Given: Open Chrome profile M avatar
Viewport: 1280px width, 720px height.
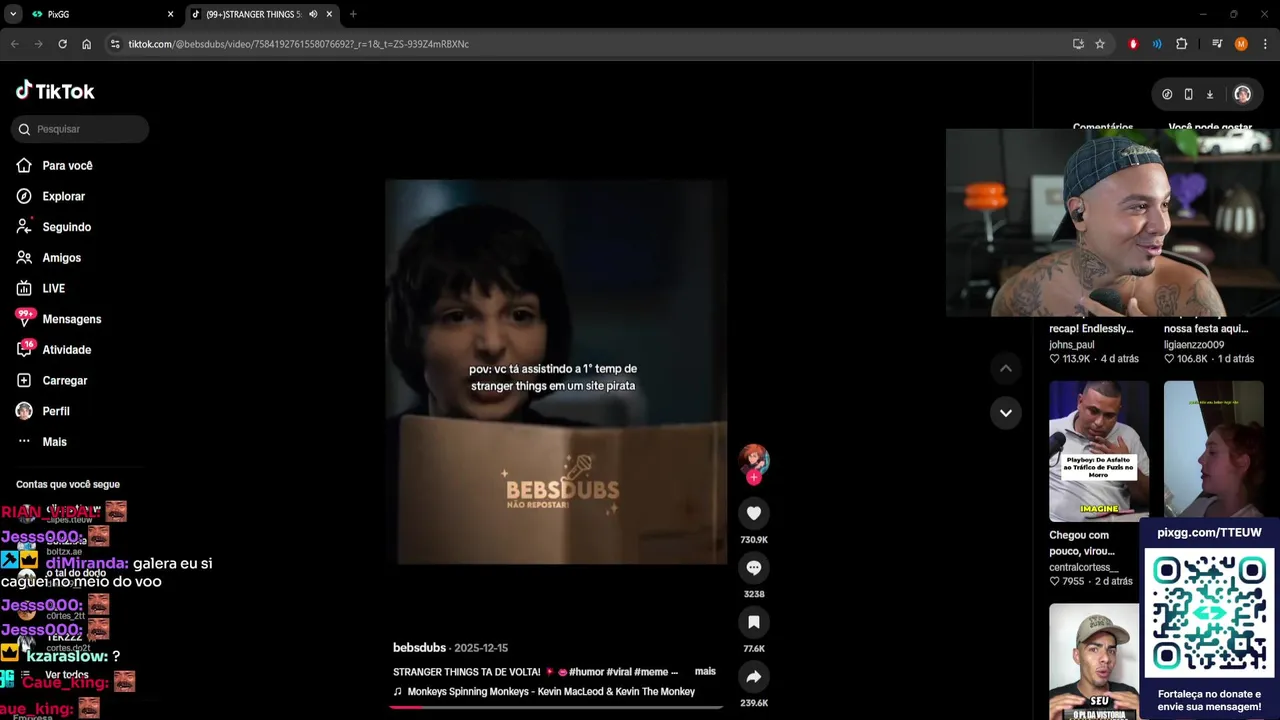Looking at the screenshot, I should [x=1241, y=44].
